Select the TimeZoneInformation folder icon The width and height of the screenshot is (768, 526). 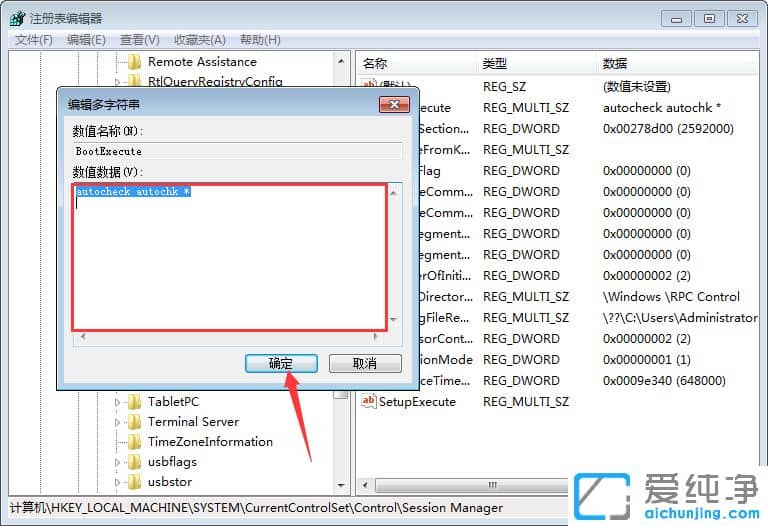134,442
